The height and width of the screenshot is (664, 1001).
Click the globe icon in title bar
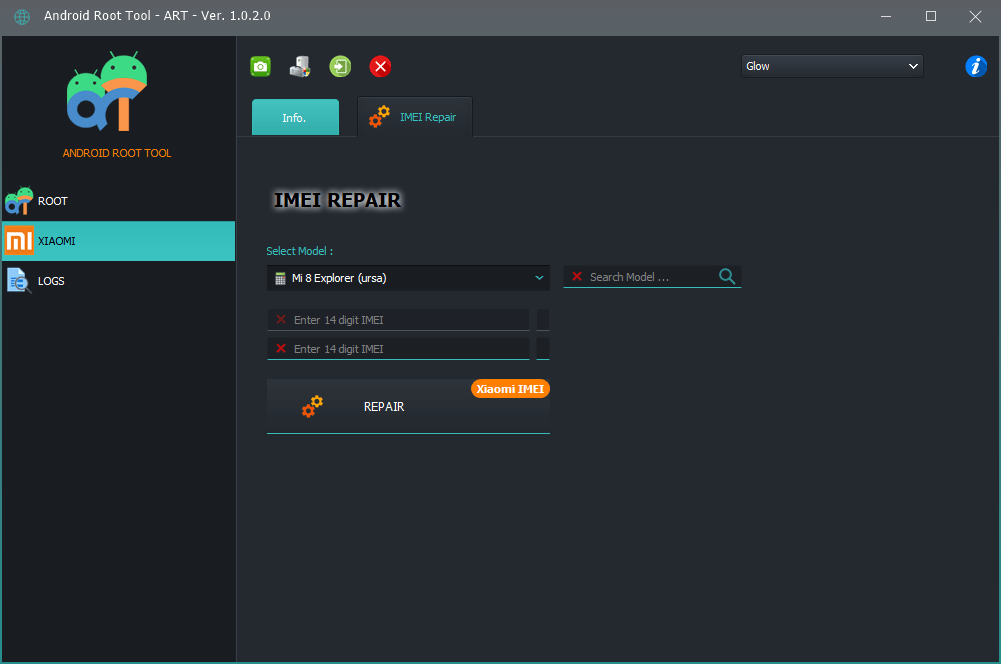21,16
